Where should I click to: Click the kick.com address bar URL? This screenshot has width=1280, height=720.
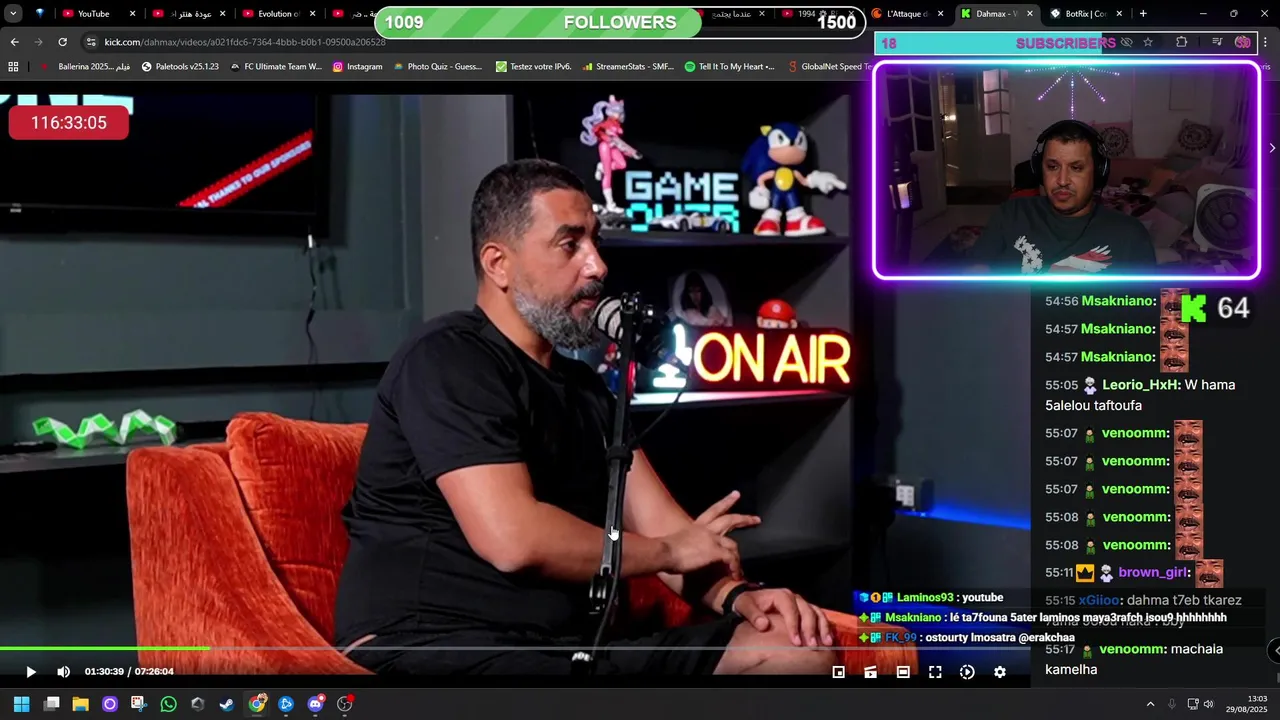pos(245,42)
